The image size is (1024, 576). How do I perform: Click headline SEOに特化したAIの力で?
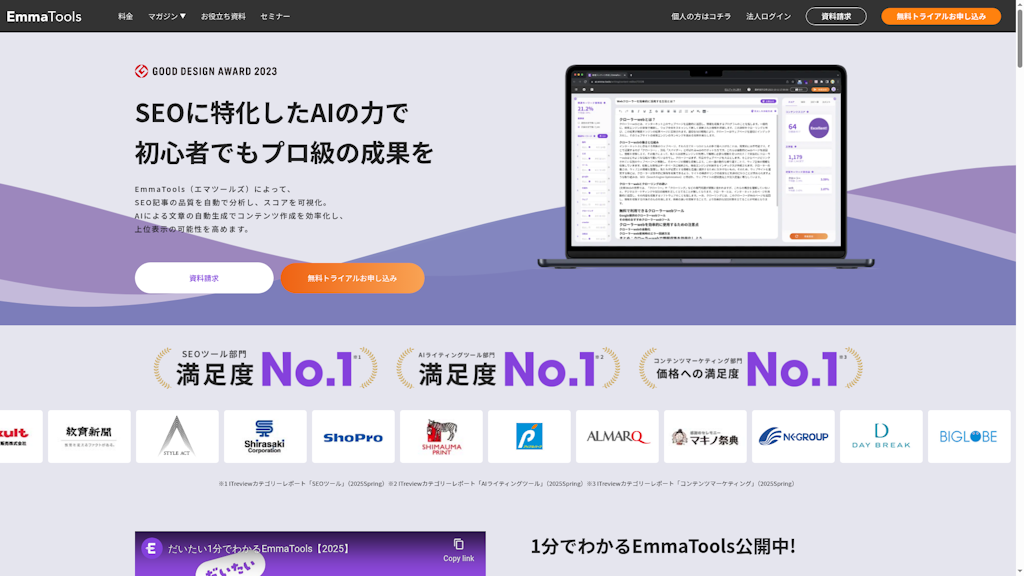point(272,113)
